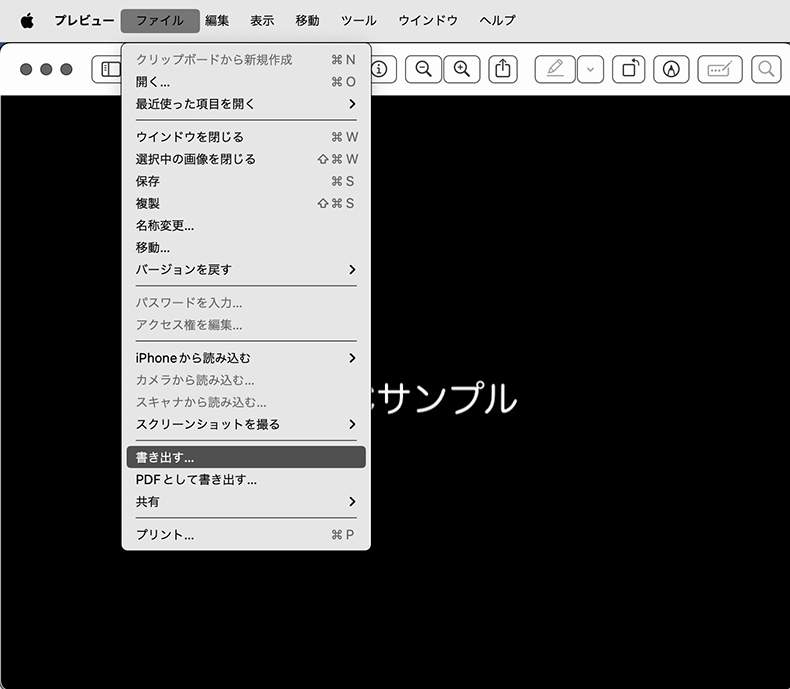Expand 最近使った項目を開く submenu
The image size is (790, 689).
tap(246, 104)
